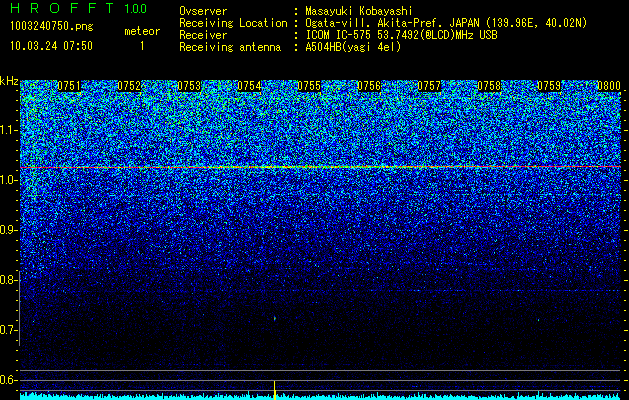Click the 0754 time marker
This screenshot has height=400, width=629.
pos(249,86)
